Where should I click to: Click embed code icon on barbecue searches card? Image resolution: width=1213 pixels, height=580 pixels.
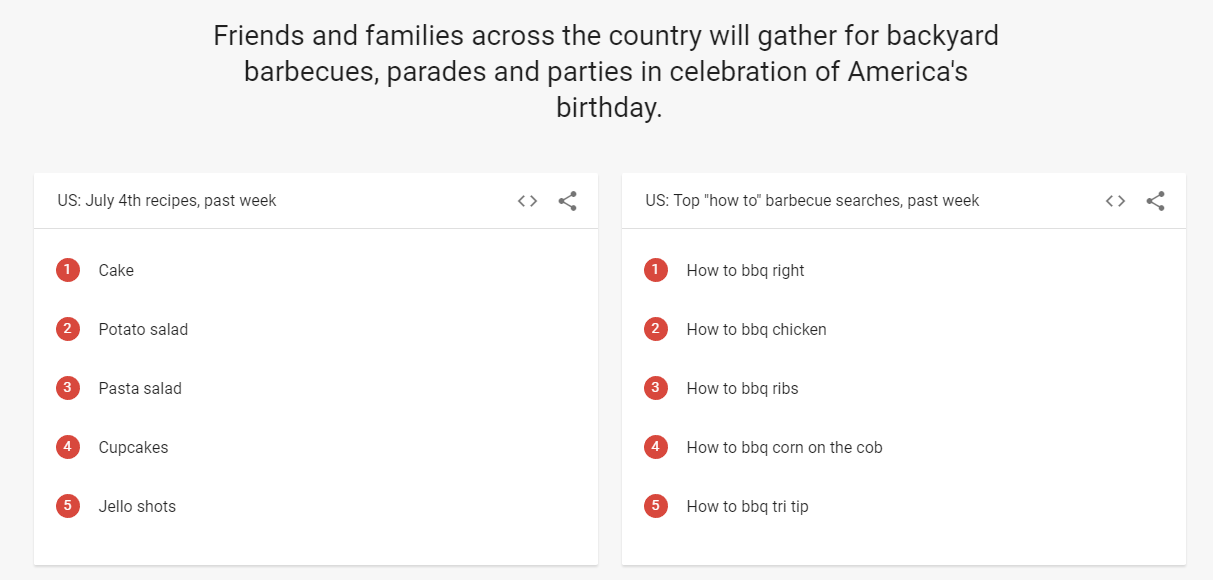1115,201
